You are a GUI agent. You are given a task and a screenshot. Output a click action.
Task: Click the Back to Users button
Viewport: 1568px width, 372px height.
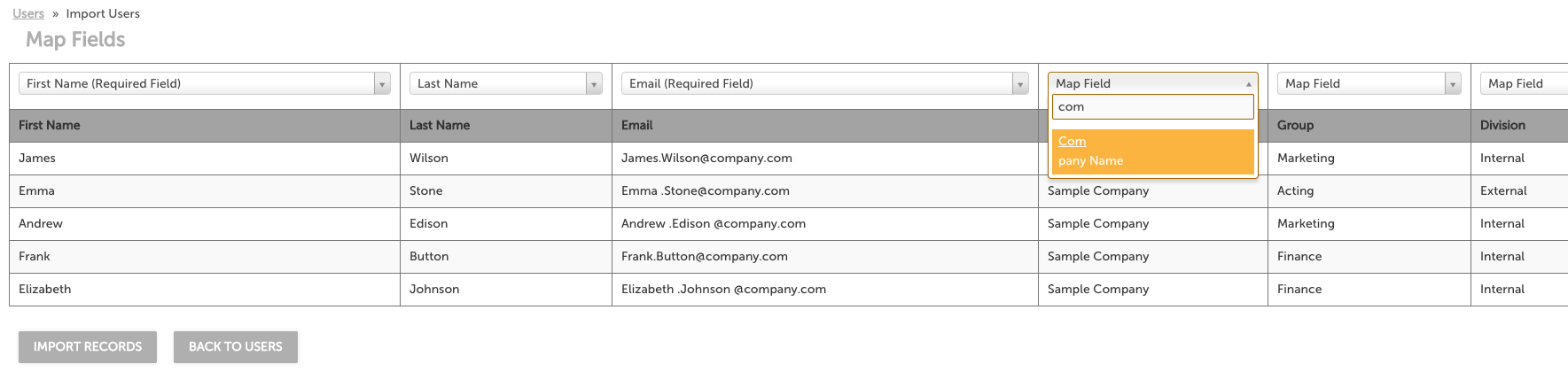tap(236, 346)
